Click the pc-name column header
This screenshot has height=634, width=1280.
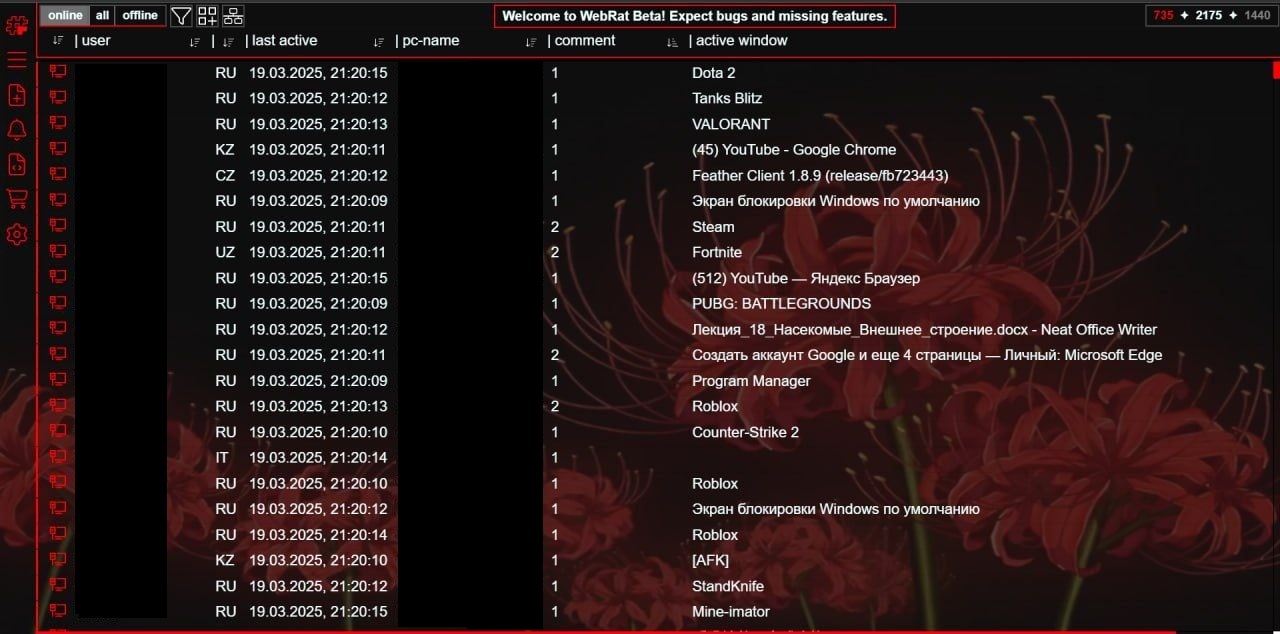point(431,41)
